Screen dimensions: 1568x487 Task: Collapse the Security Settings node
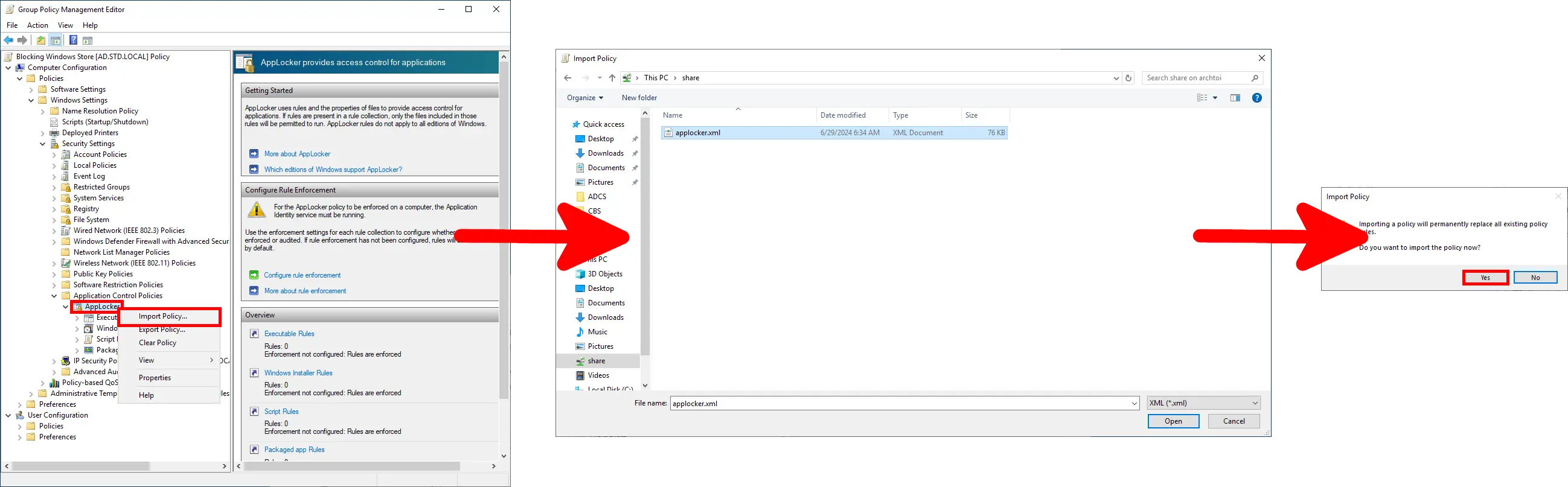click(x=43, y=144)
